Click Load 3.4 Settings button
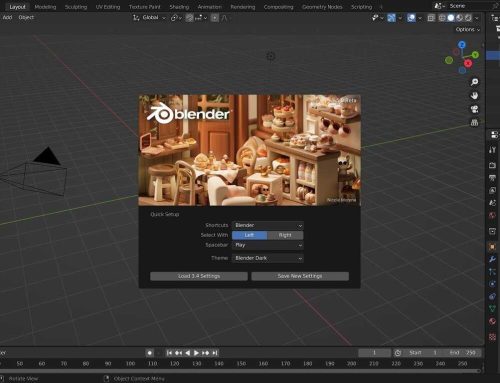This screenshot has height=383, width=500. (199, 276)
